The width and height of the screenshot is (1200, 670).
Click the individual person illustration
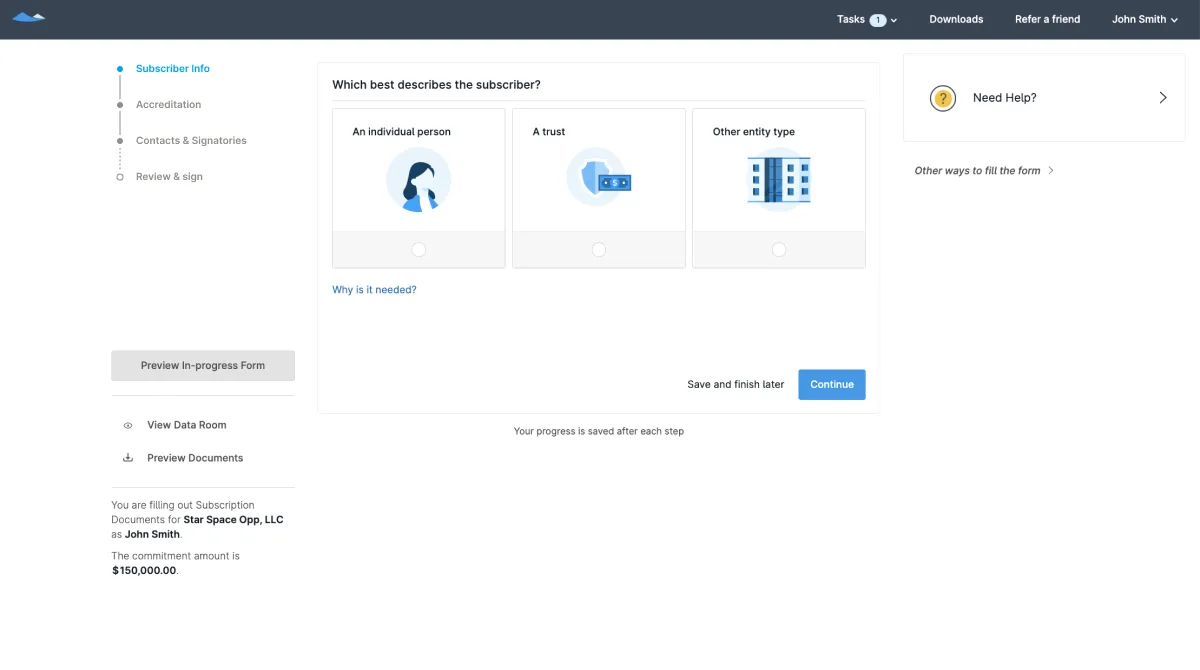click(418, 180)
